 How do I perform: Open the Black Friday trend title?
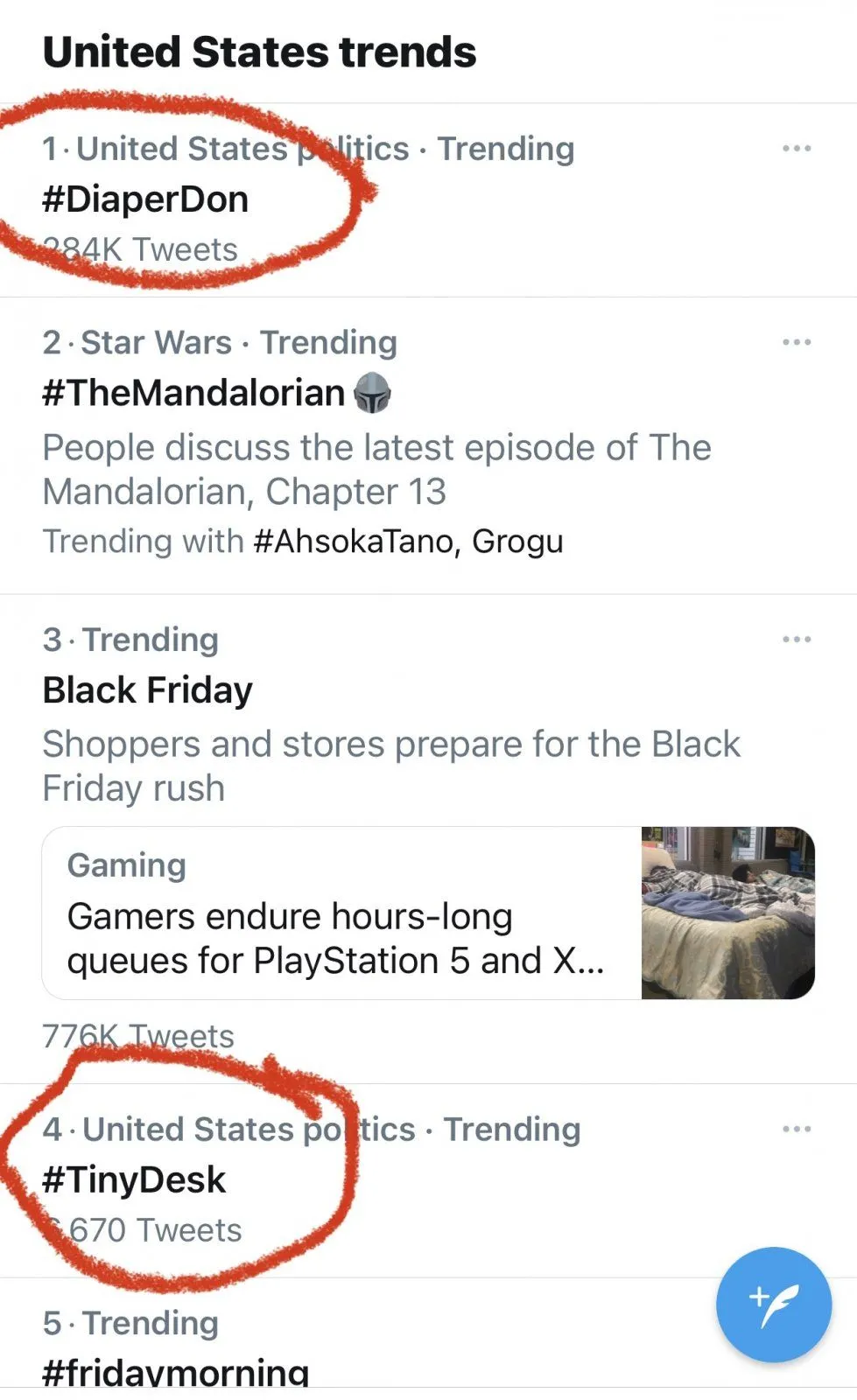(147, 690)
